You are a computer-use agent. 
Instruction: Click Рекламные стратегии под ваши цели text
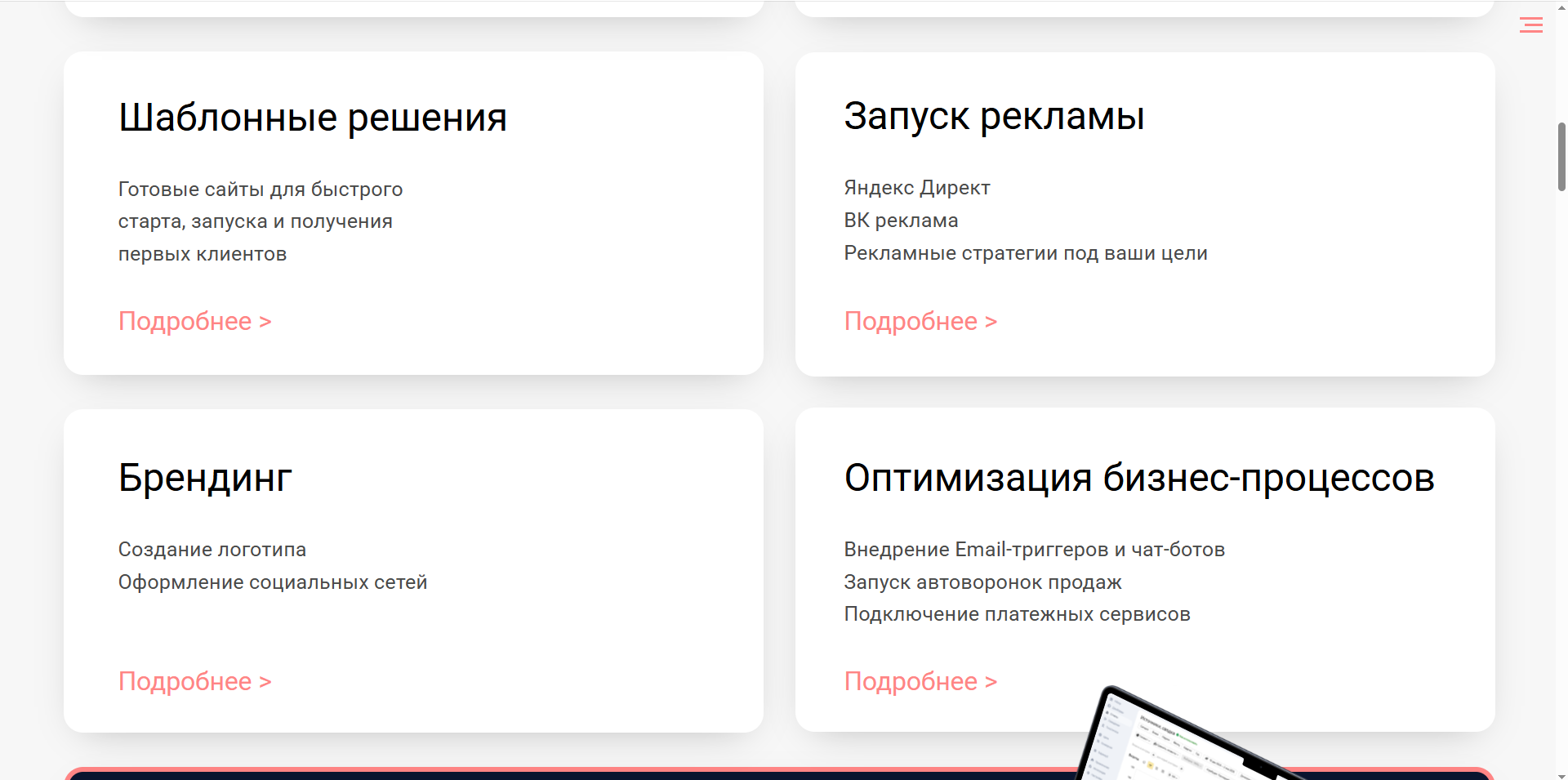1026,253
